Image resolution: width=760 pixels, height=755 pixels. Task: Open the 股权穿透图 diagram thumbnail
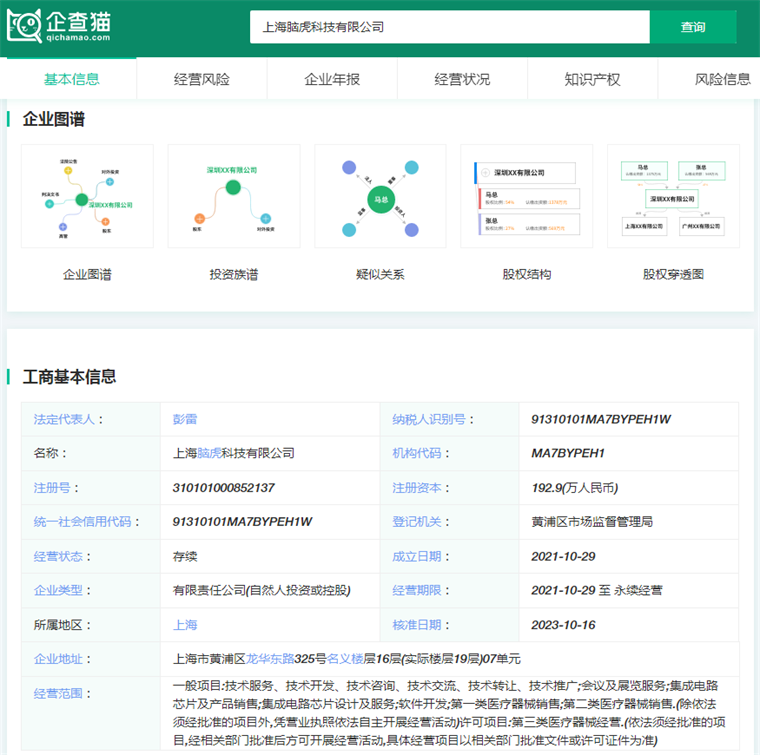pos(673,196)
